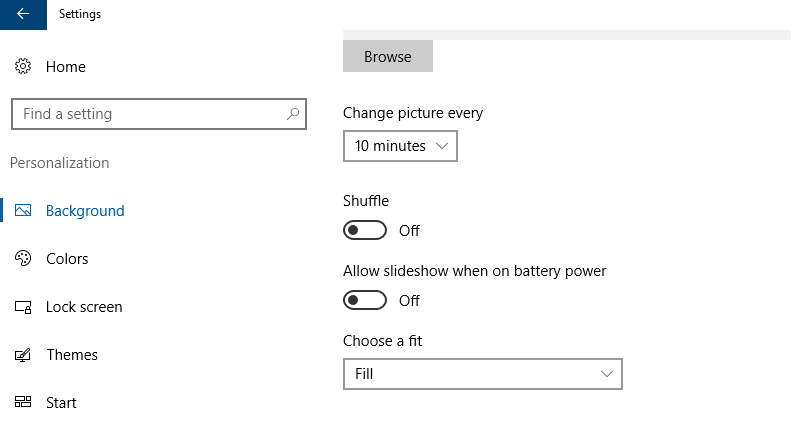This screenshot has width=797, height=433.
Task: Click the Find a setting field
Action: (159, 114)
